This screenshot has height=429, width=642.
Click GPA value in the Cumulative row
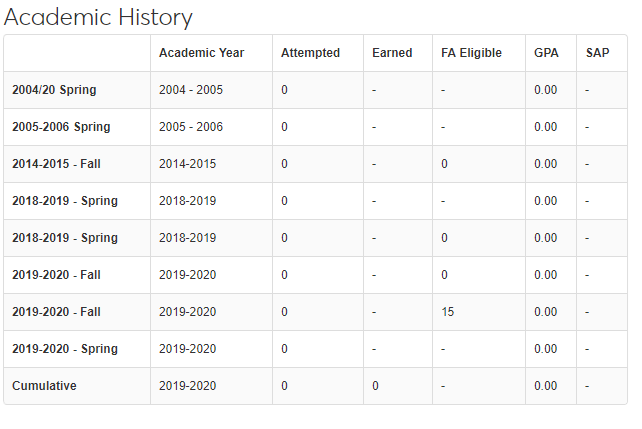545,386
